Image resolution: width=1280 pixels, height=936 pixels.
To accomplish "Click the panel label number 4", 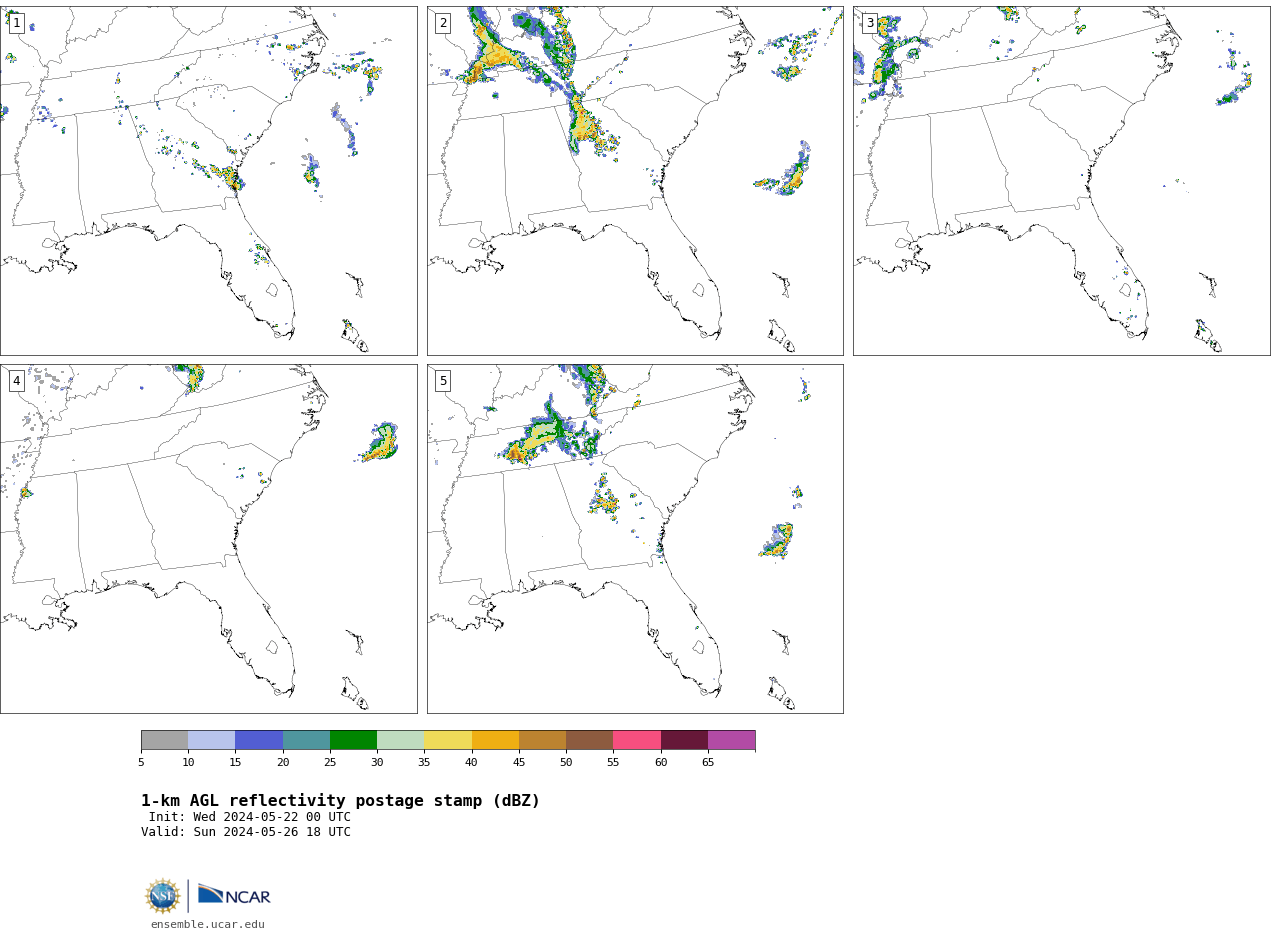I will (16, 381).
